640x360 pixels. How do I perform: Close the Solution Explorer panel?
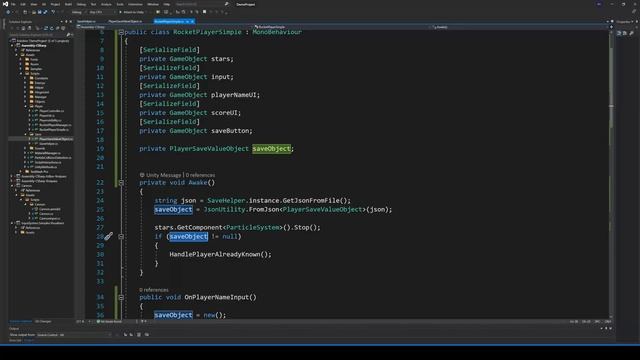pyautogui.click(x=71, y=22)
